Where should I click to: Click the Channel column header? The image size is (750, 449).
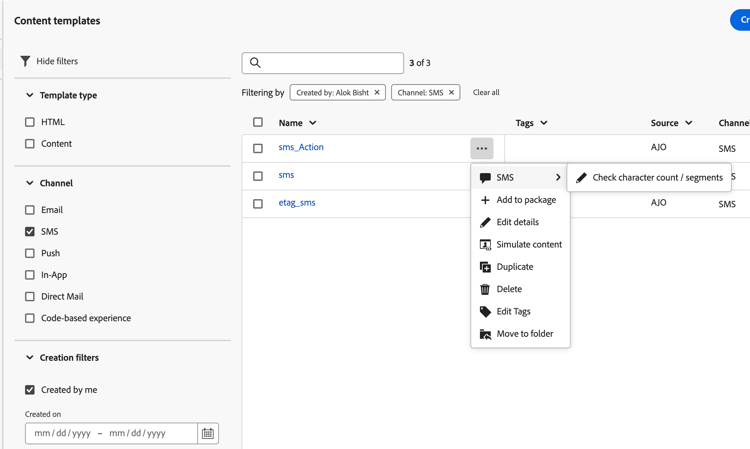click(734, 123)
